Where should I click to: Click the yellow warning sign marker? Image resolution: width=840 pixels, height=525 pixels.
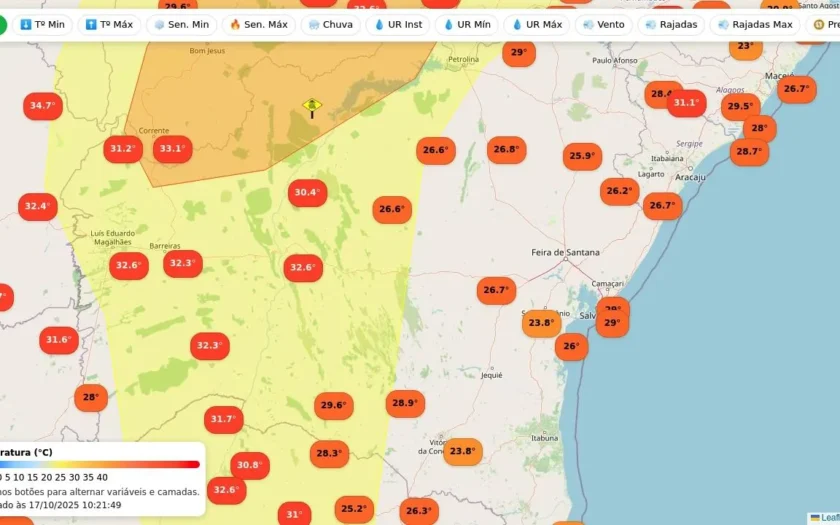pyautogui.click(x=312, y=107)
